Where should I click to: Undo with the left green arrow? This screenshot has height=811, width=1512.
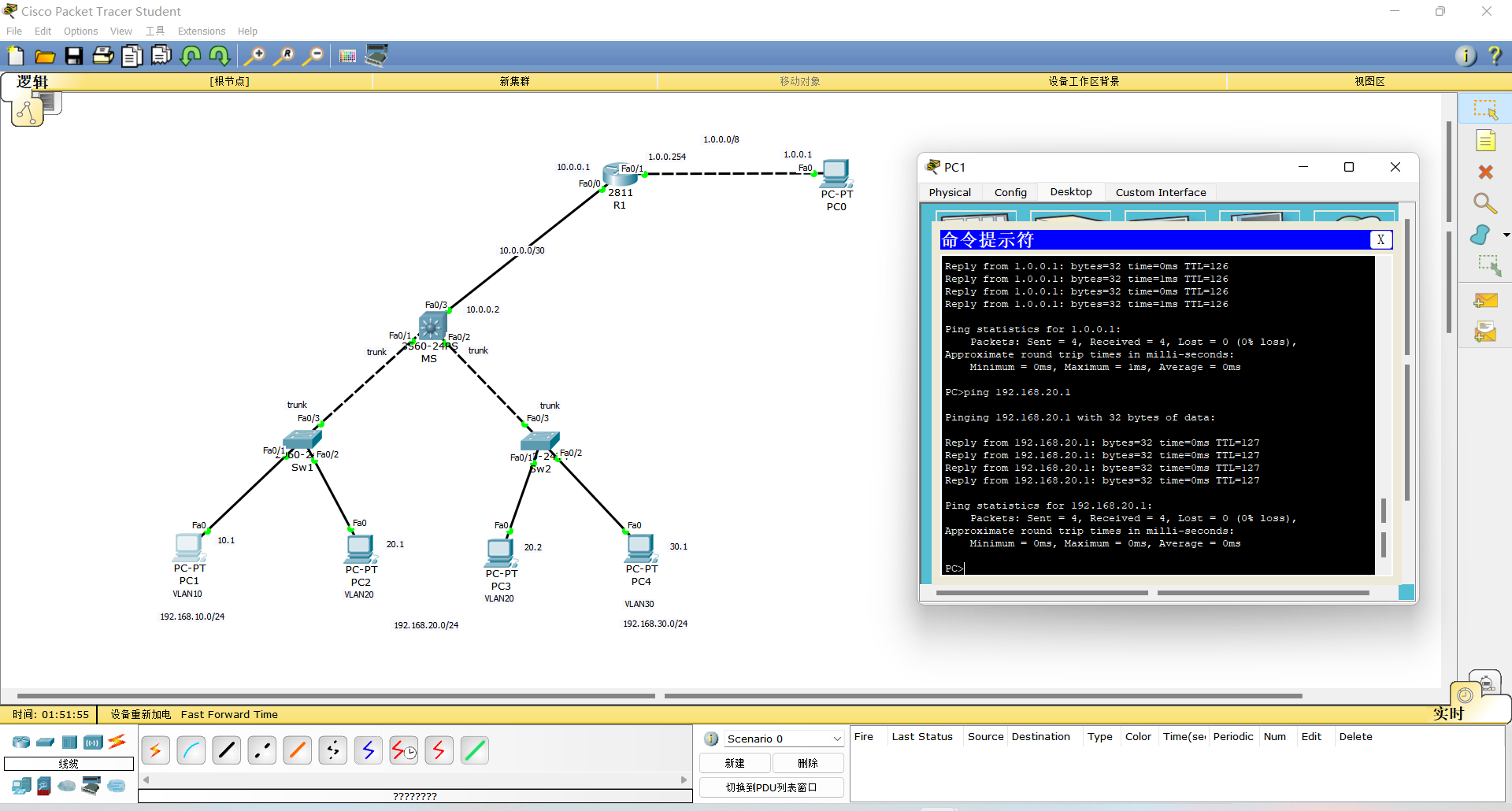click(191, 56)
